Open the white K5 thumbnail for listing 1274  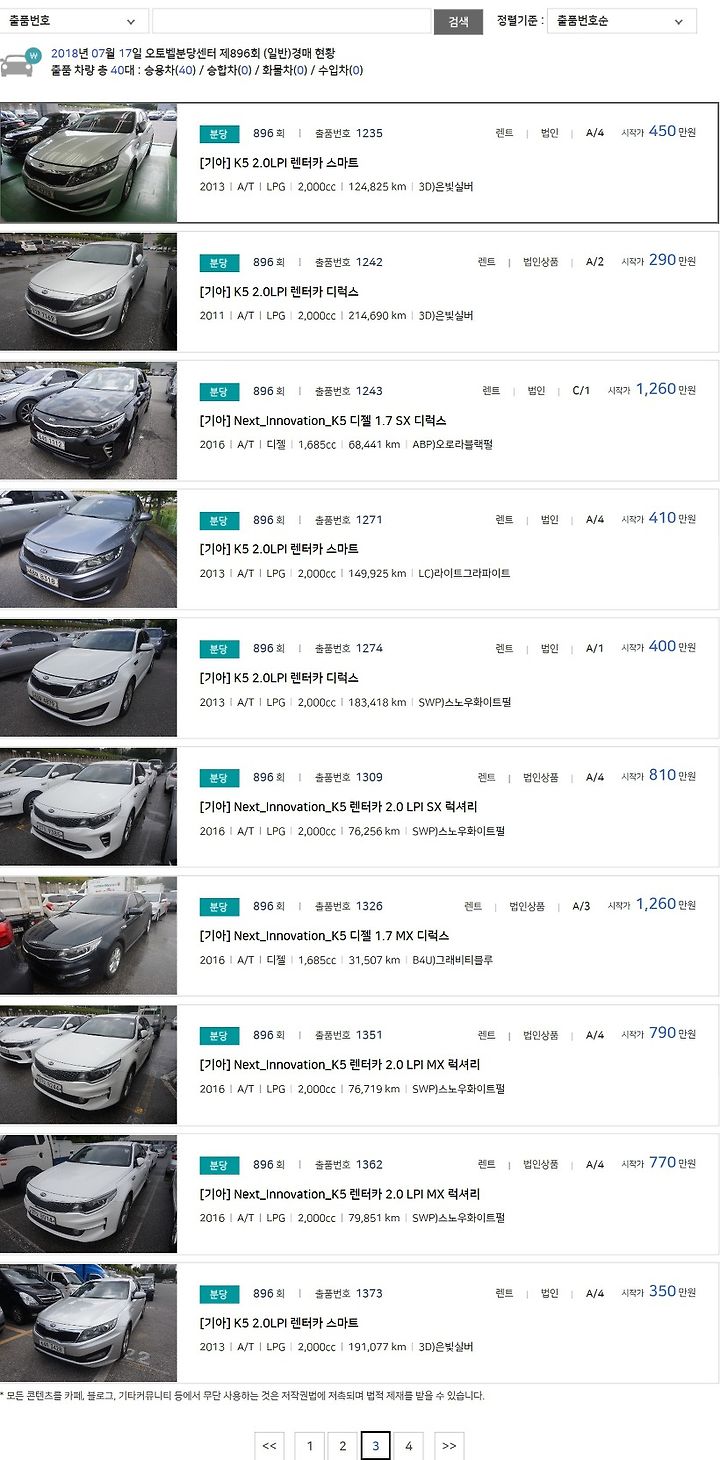88,678
